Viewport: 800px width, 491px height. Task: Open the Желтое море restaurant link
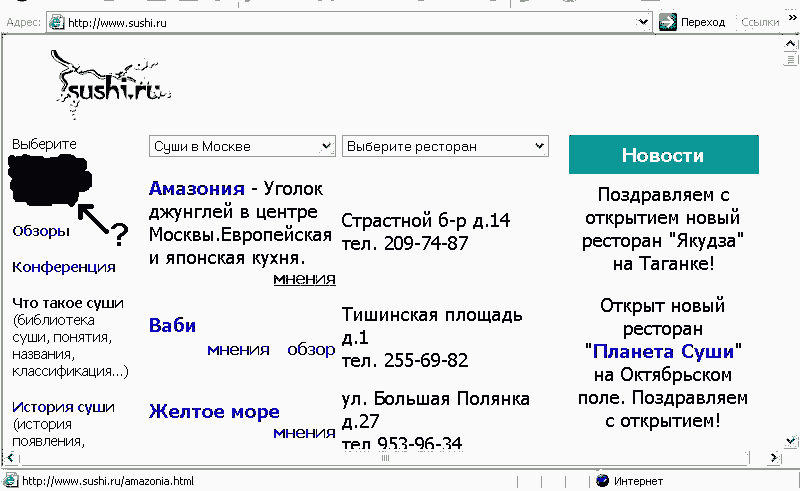(214, 411)
